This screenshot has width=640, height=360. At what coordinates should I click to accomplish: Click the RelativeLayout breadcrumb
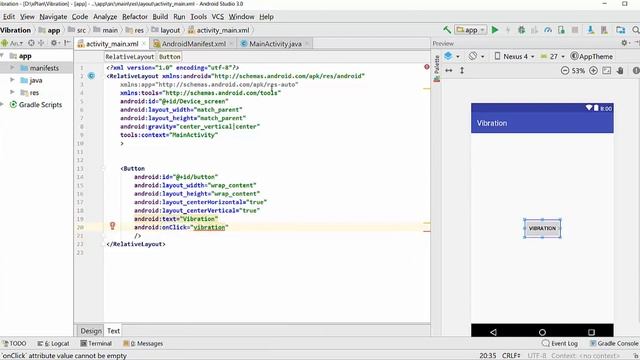pos(129,57)
